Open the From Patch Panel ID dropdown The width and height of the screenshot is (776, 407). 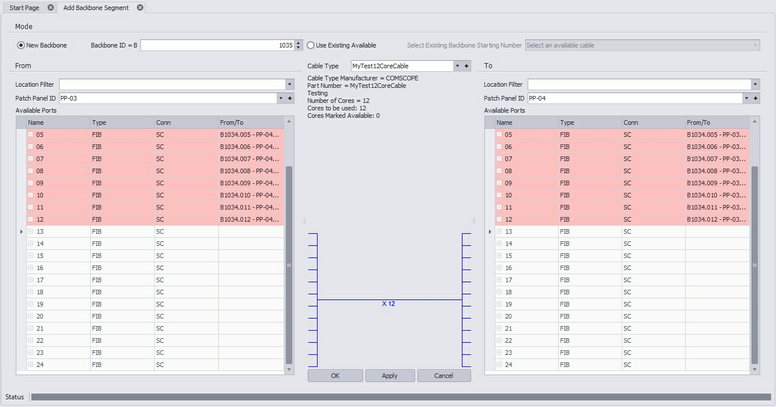point(281,98)
